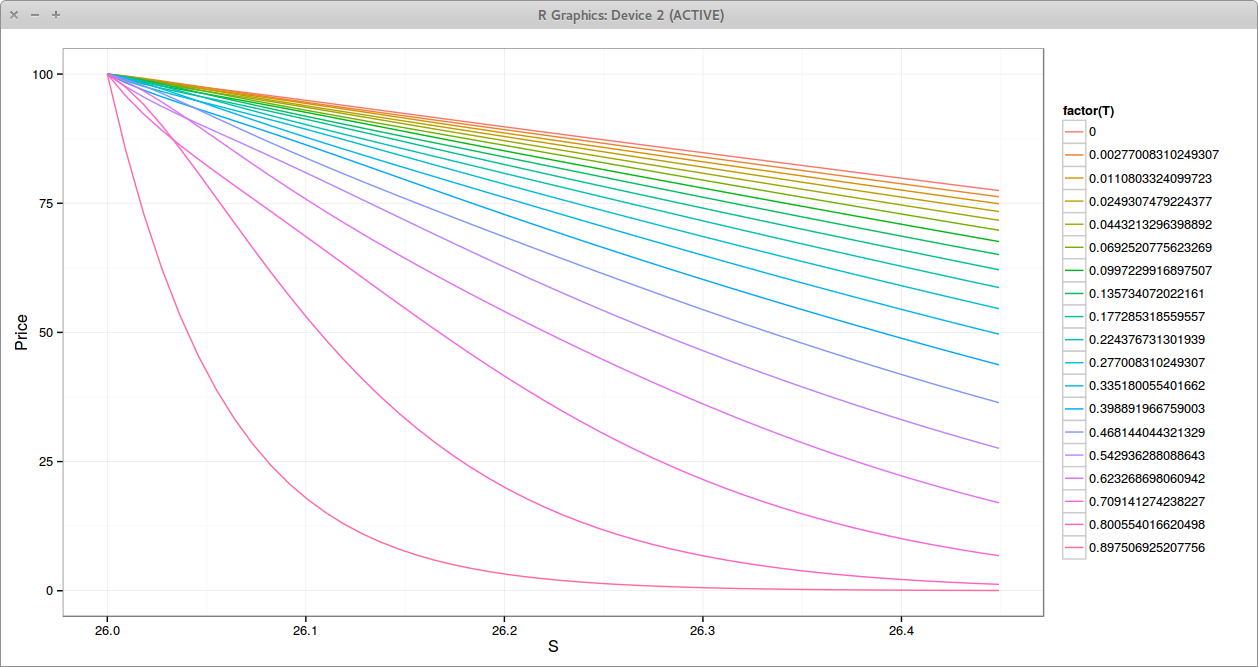
Task: Click legend color key for 0.542936288088643
Action: coord(1074,455)
